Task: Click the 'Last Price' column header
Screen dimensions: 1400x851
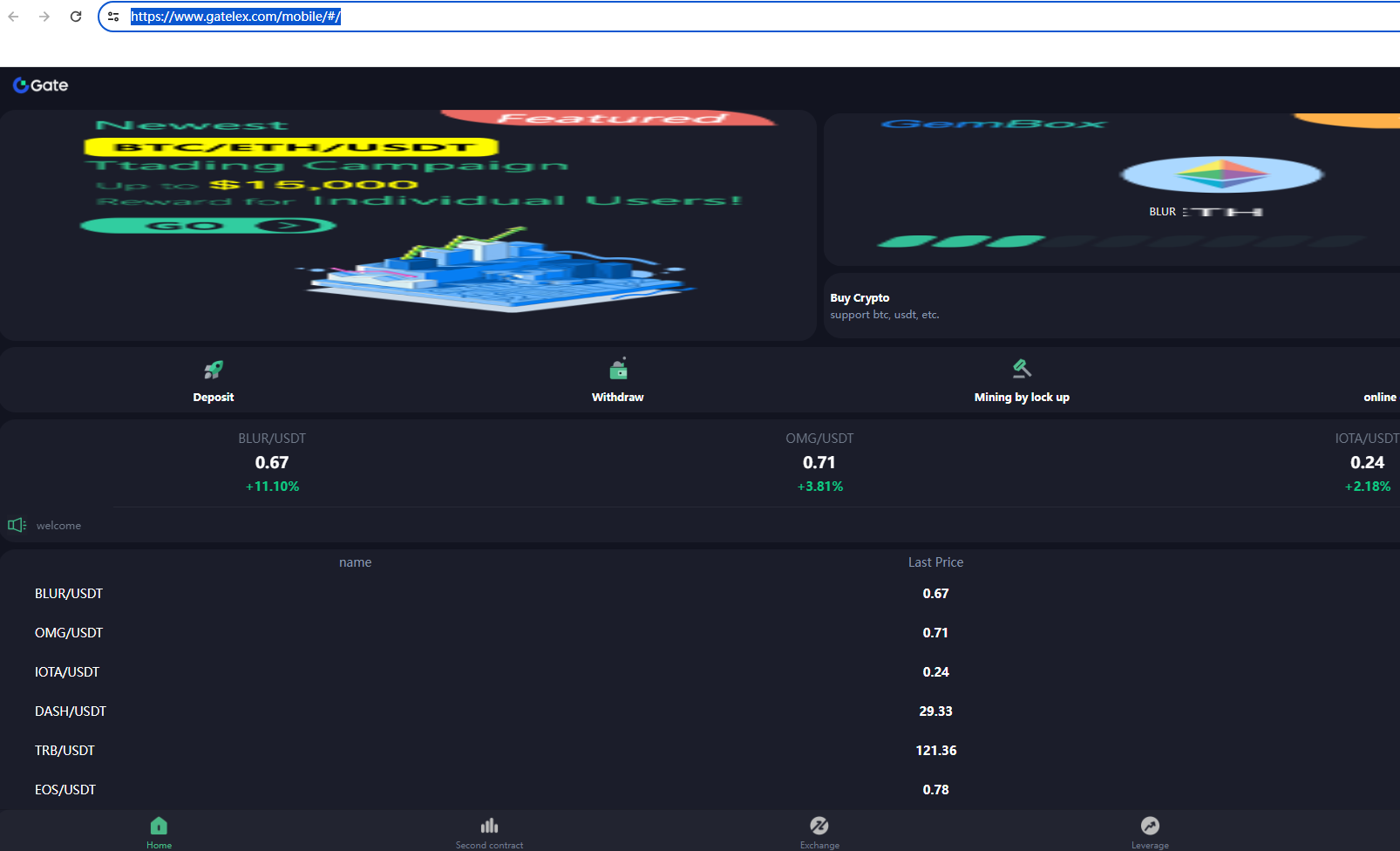Action: click(935, 562)
